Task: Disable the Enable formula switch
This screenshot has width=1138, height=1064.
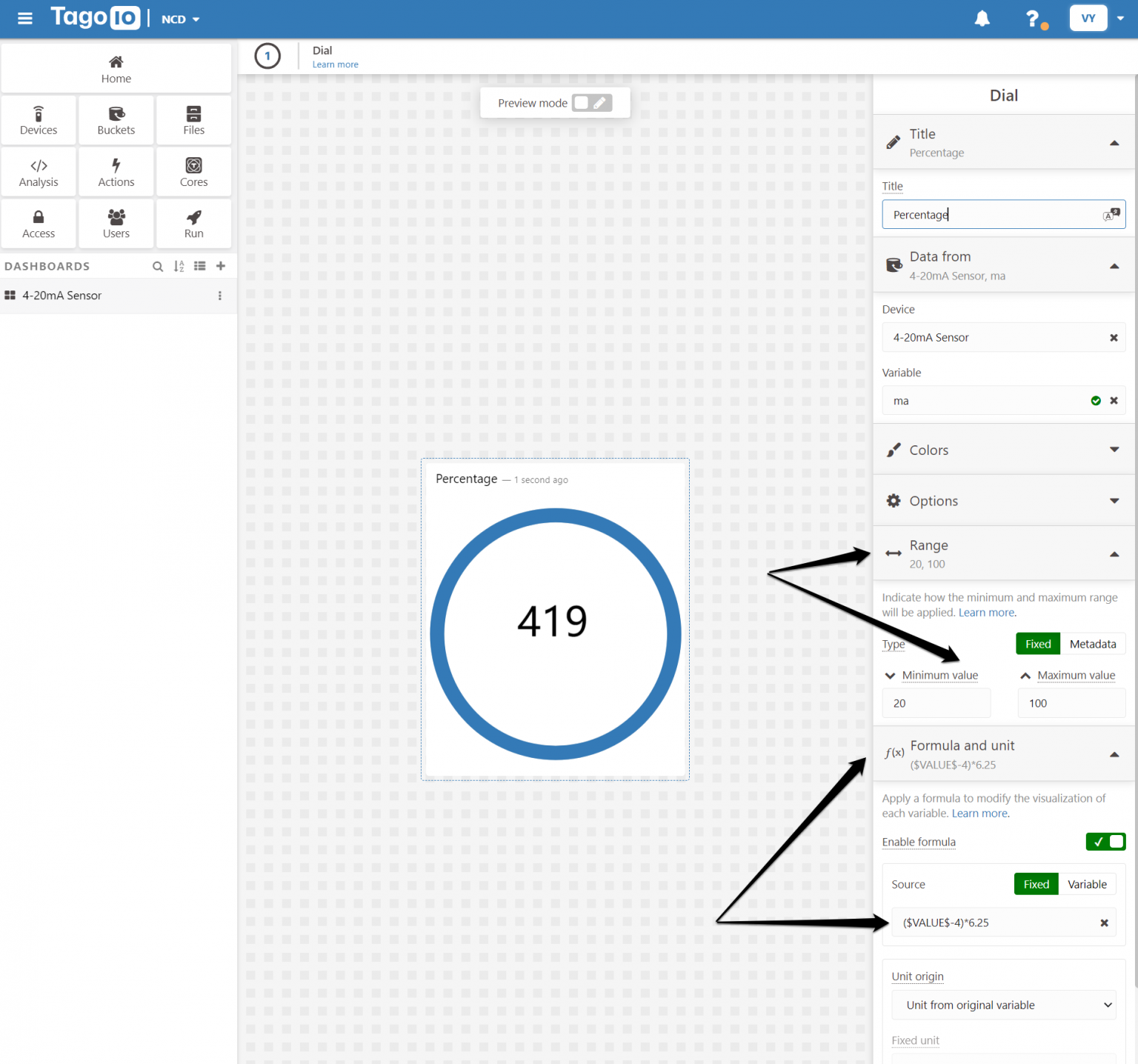Action: 1105,842
